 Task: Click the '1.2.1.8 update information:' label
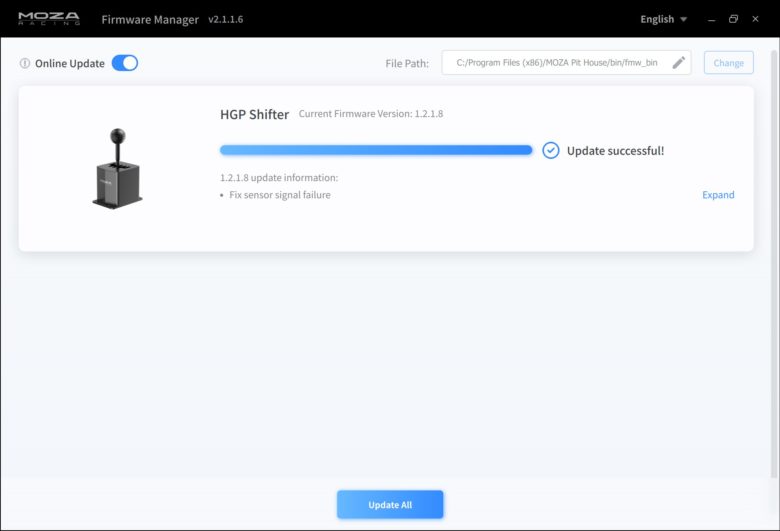(x=279, y=178)
